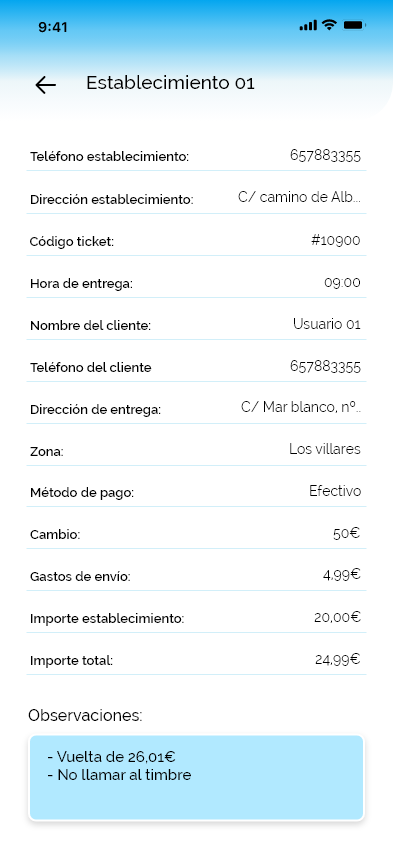Tap establishment phone number 657883355
This screenshot has height=852, width=393.
tap(325, 156)
